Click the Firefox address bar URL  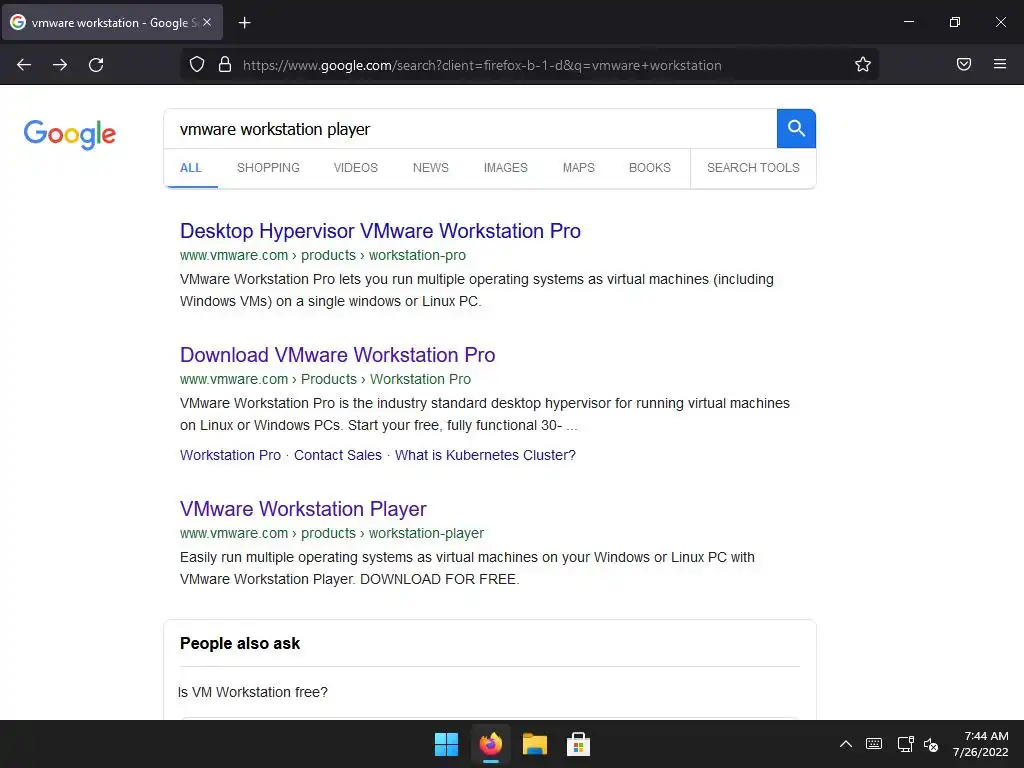[x=482, y=65]
